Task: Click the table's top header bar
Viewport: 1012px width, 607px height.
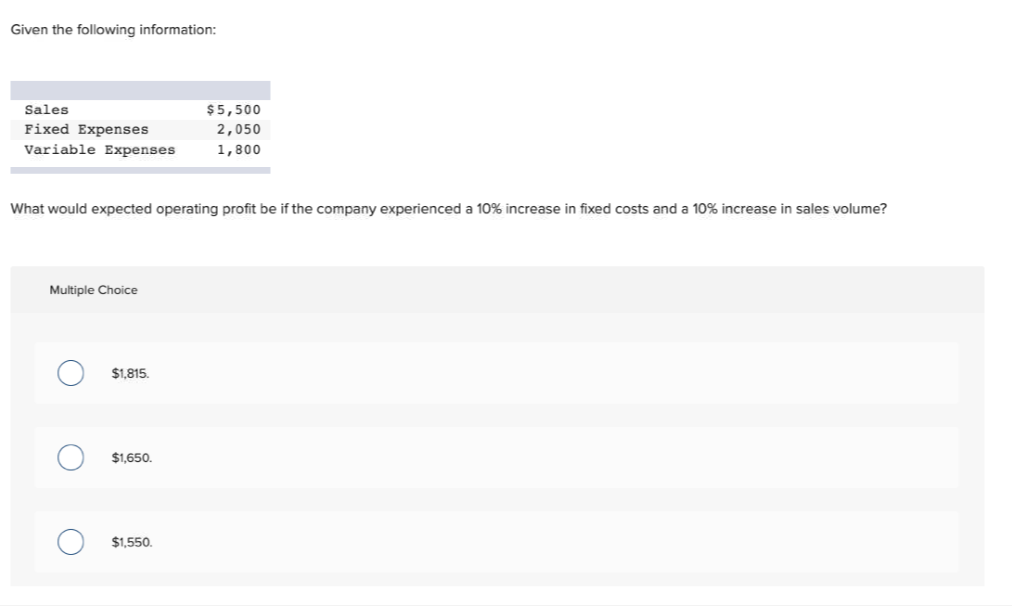Action: [140, 90]
